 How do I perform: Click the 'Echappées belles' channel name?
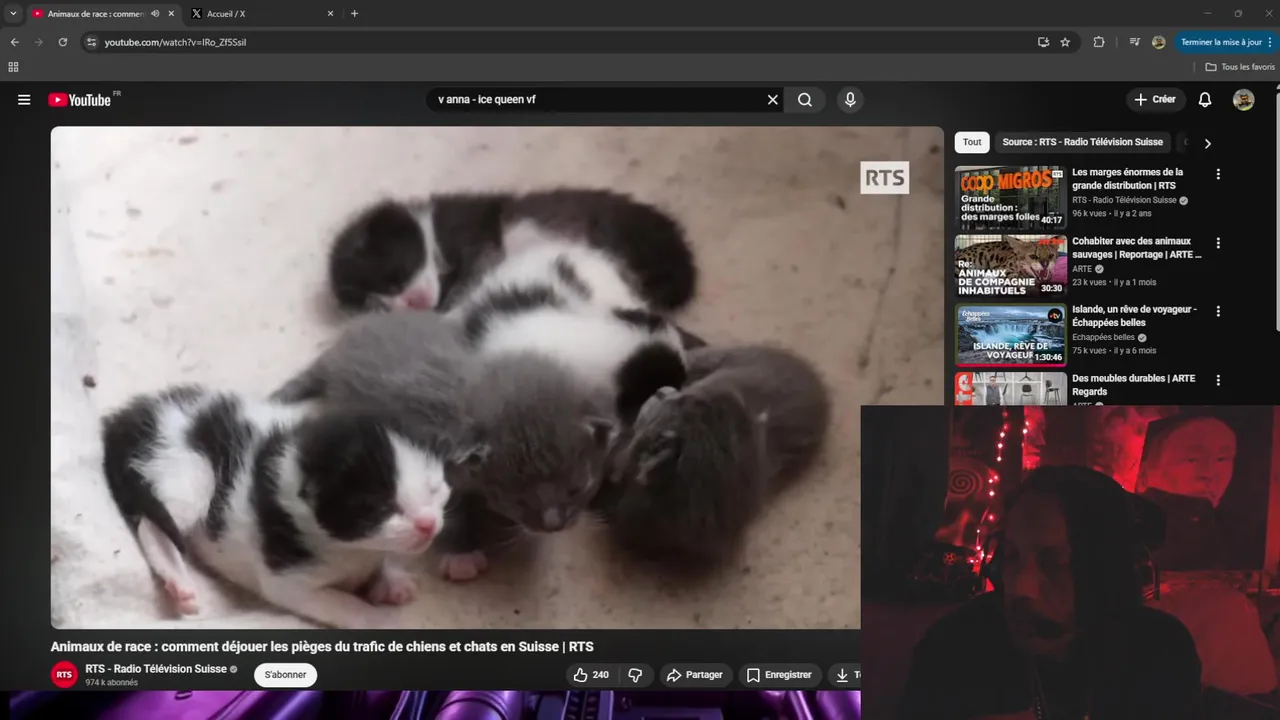click(x=1103, y=338)
